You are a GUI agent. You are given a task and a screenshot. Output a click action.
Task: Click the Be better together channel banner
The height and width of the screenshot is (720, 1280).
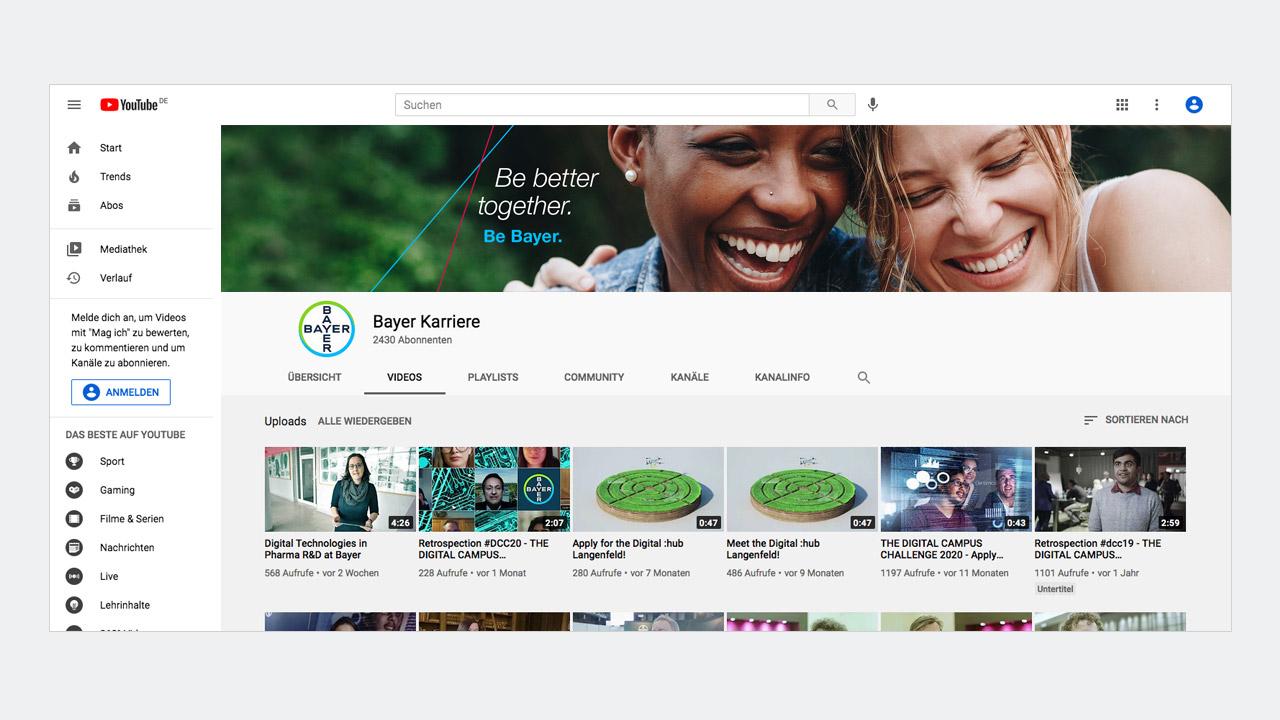pos(726,209)
